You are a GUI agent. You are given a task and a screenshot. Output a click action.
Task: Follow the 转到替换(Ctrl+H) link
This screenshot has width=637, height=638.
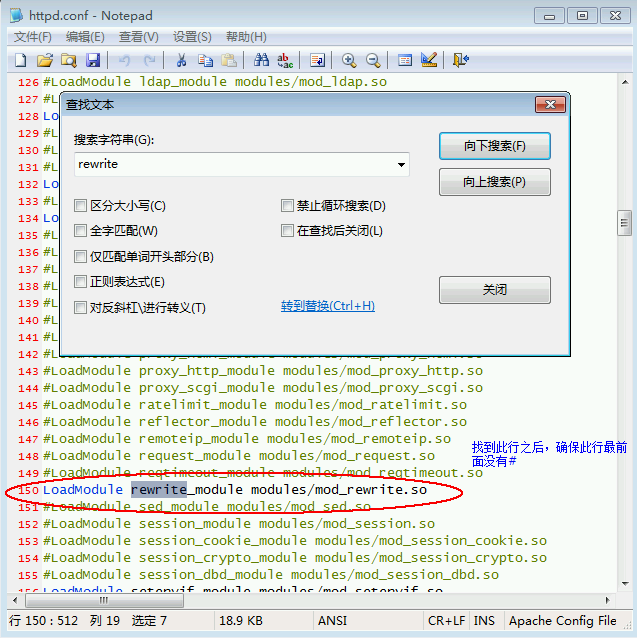point(327,306)
